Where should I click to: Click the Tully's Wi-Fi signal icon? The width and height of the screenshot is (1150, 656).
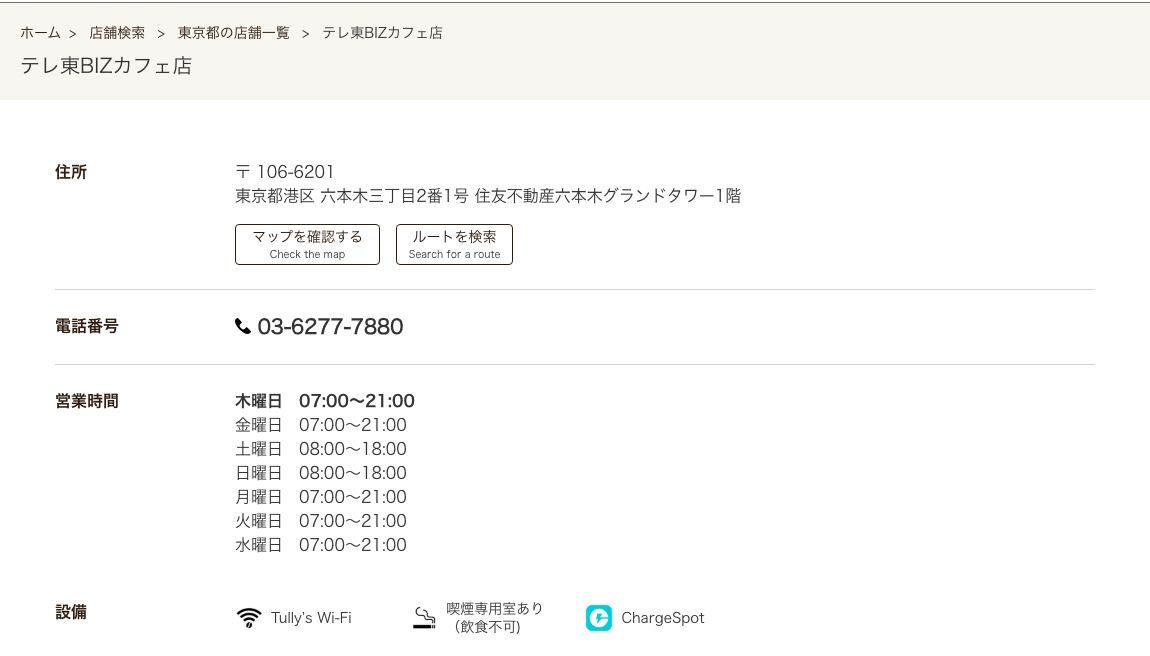(249, 618)
